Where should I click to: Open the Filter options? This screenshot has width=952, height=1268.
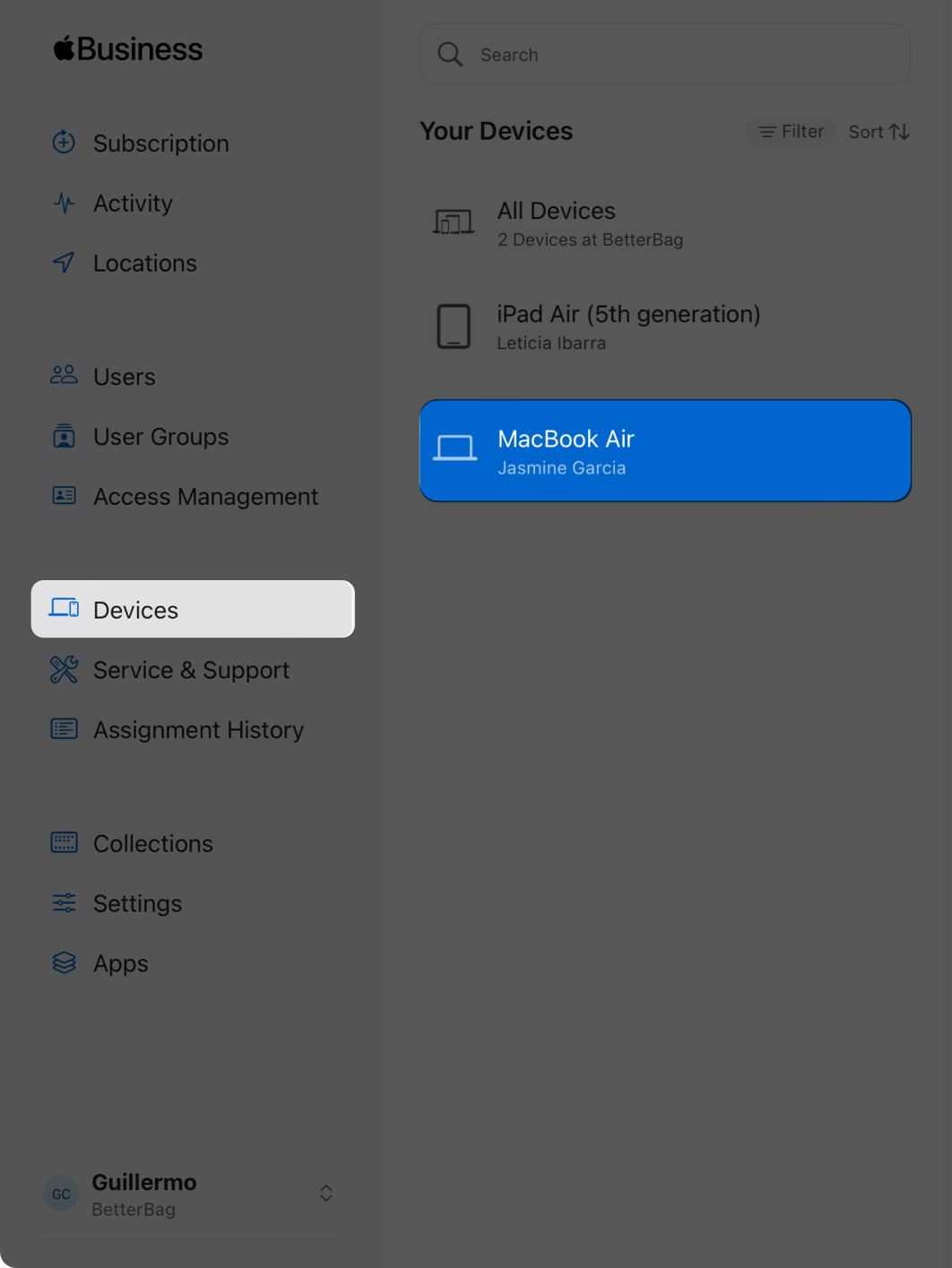point(791,132)
